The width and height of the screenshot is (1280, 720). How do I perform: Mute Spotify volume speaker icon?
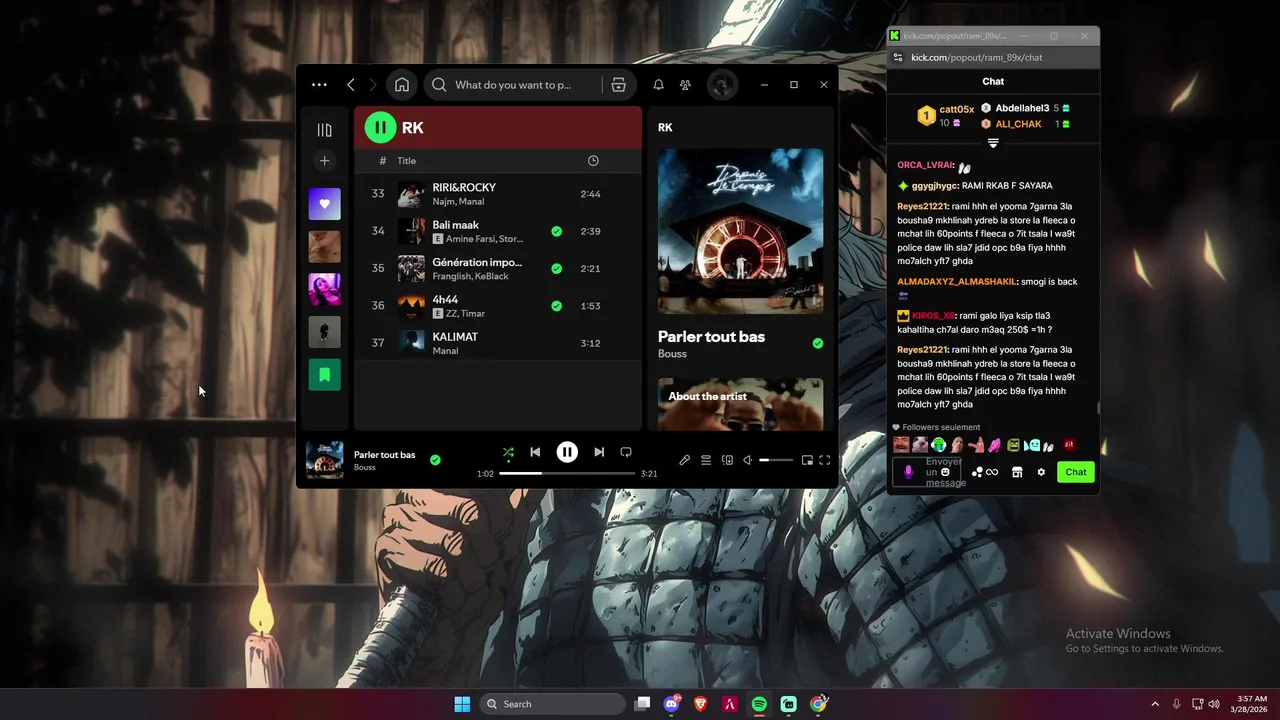click(748, 460)
